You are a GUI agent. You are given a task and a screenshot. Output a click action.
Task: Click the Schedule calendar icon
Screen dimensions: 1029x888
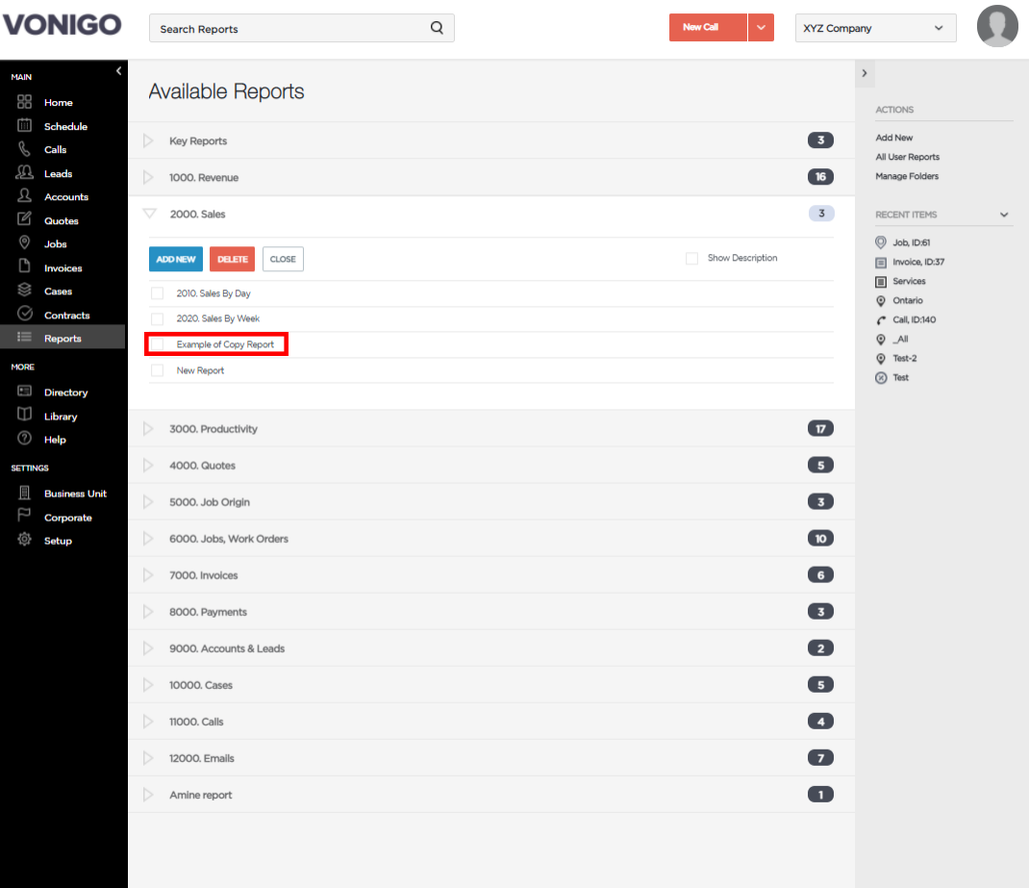[x=24, y=125]
